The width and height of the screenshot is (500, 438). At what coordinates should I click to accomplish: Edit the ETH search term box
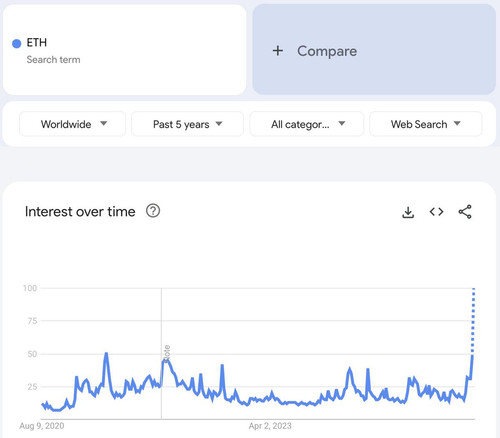pyautogui.click(x=125, y=50)
